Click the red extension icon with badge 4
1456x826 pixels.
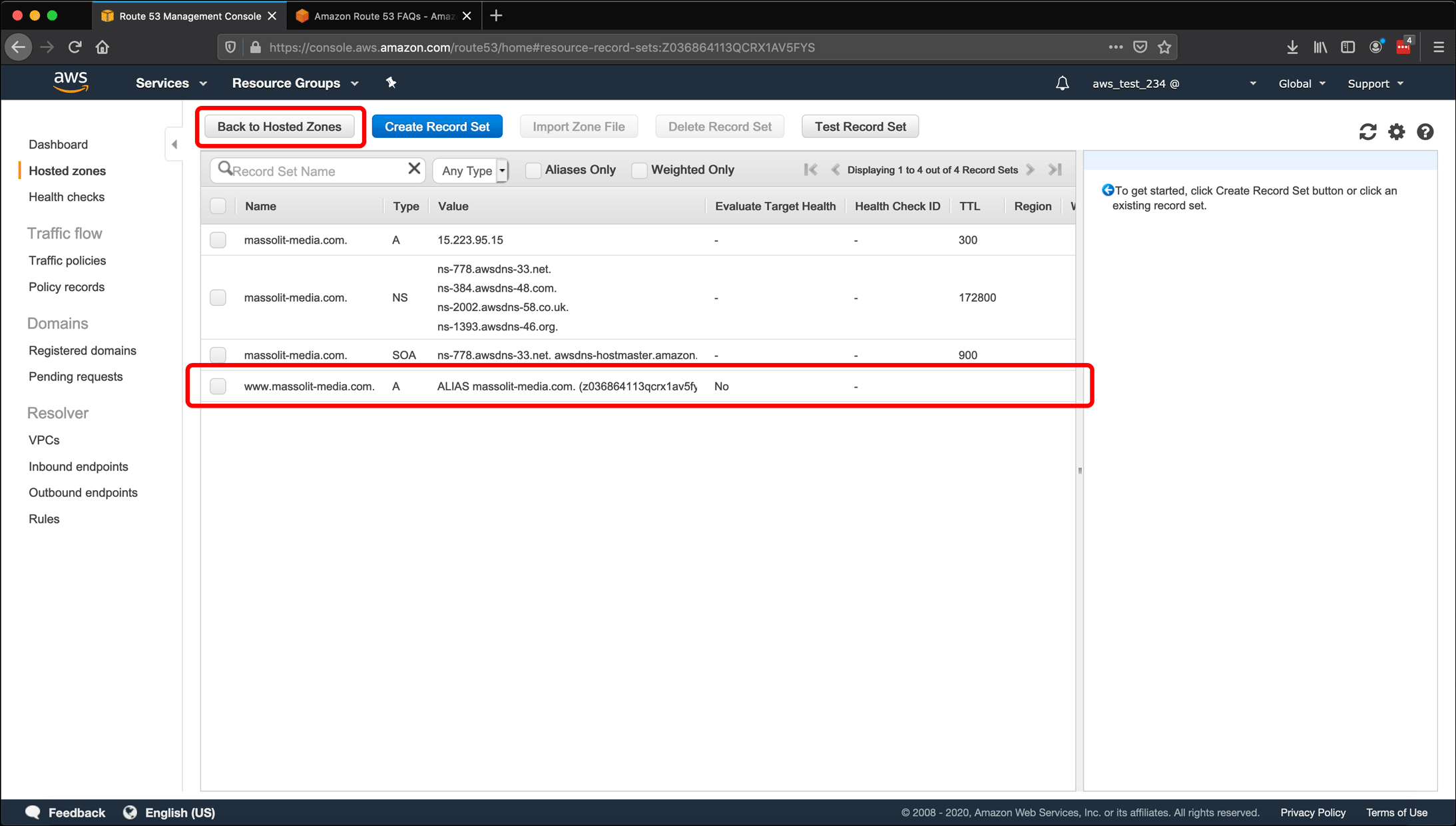[x=1404, y=46]
